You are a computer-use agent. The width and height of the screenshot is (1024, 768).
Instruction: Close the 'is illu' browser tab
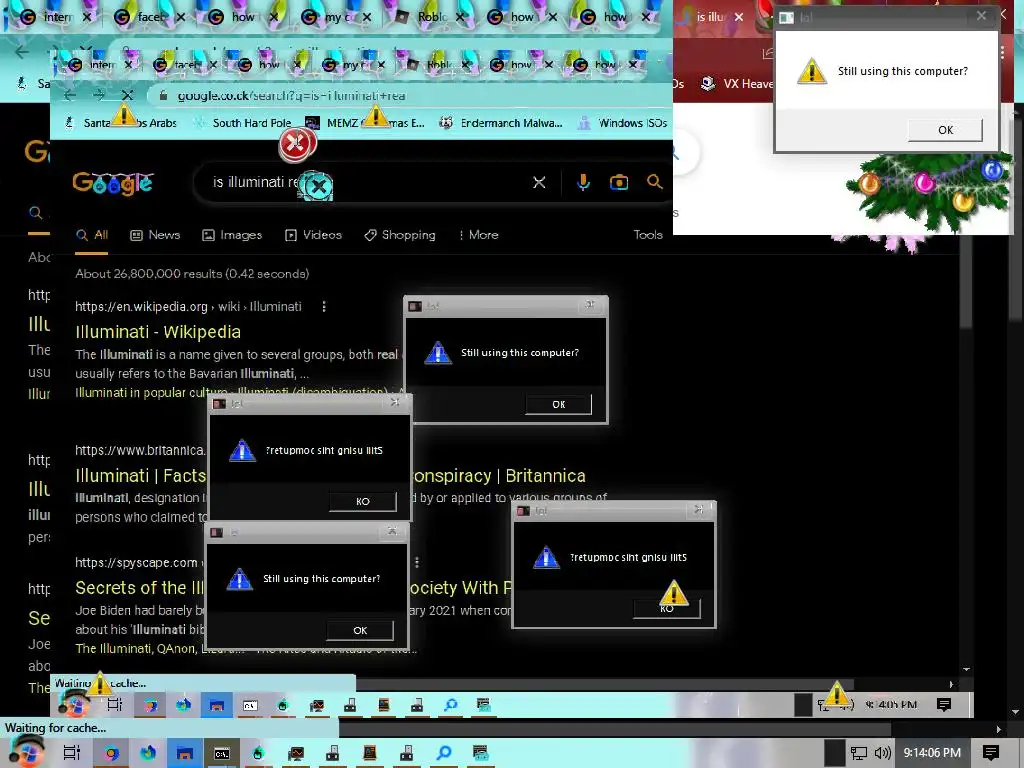(739, 17)
